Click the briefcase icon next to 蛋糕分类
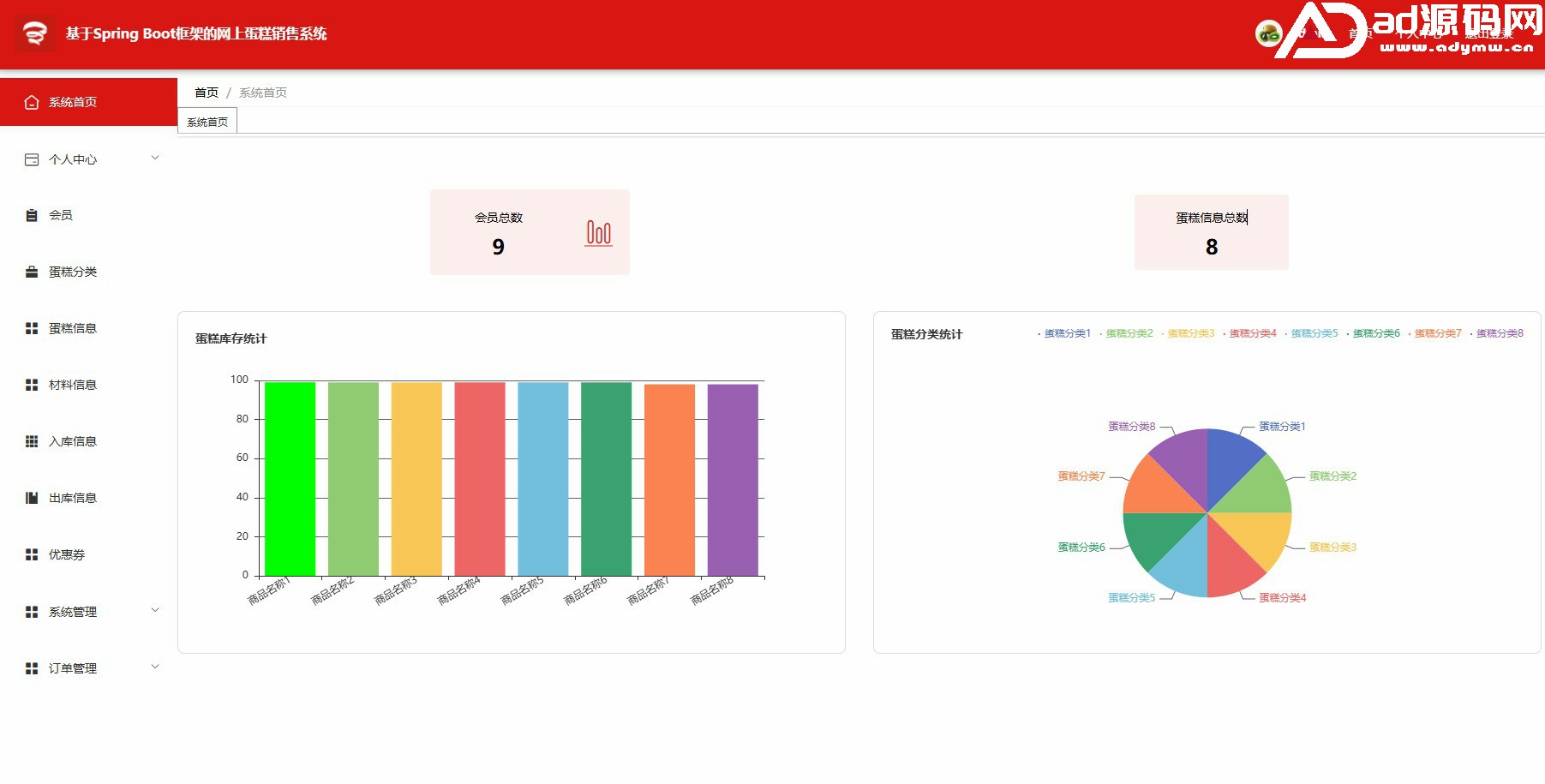The height and width of the screenshot is (784, 1545). (32, 272)
